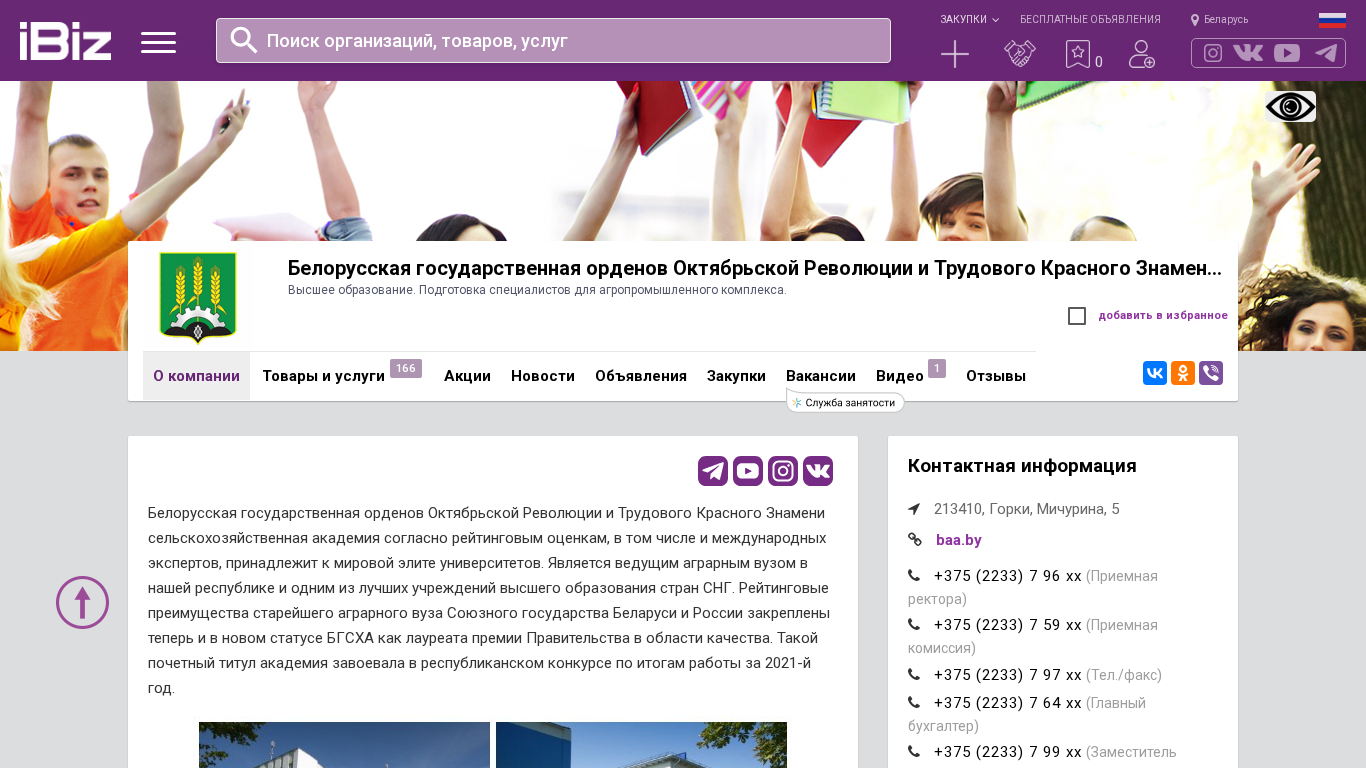
Task: Click the 166 badge on Товары и услуги
Action: 406,369
